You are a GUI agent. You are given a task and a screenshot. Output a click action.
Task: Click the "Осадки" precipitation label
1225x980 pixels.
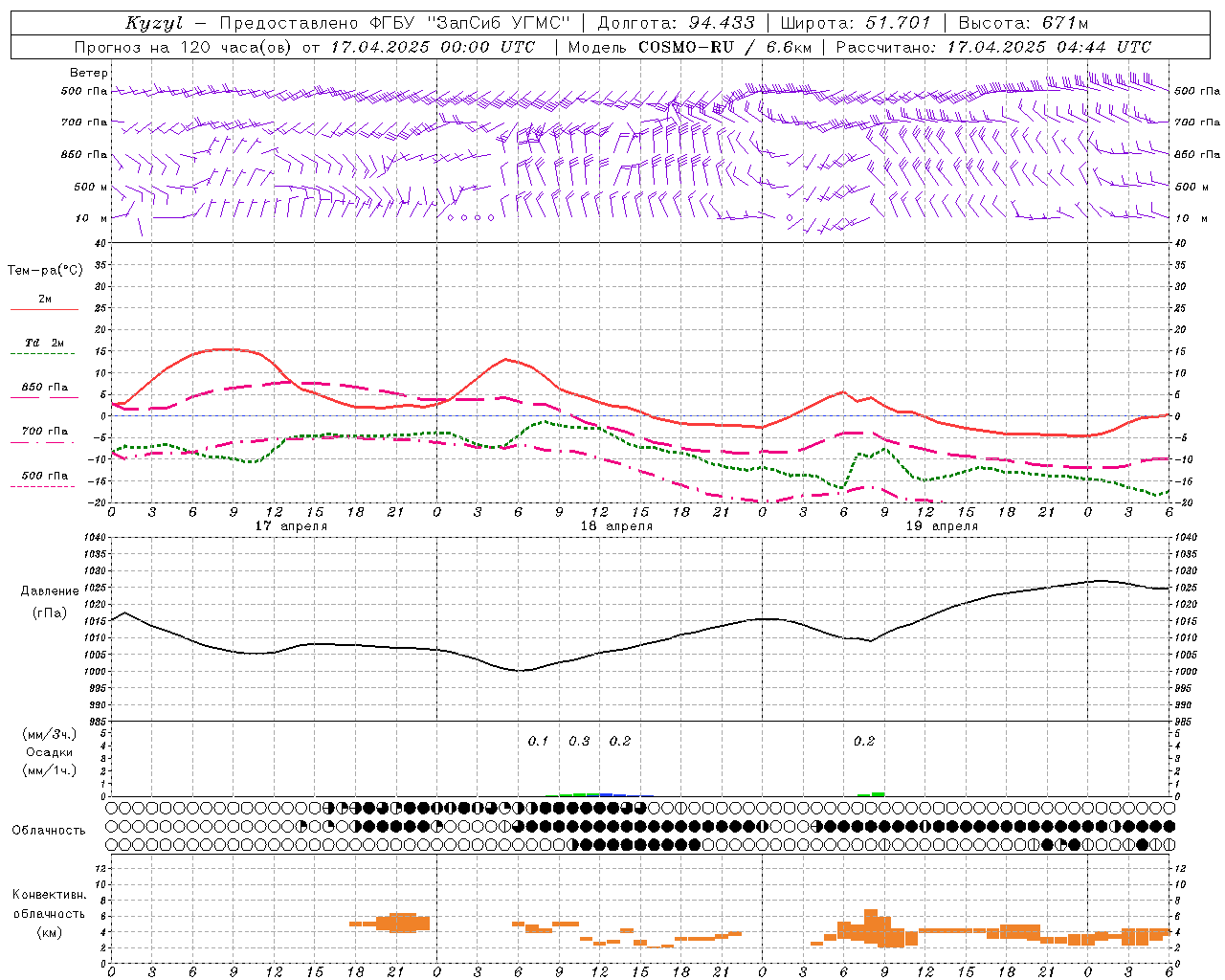click(50, 752)
